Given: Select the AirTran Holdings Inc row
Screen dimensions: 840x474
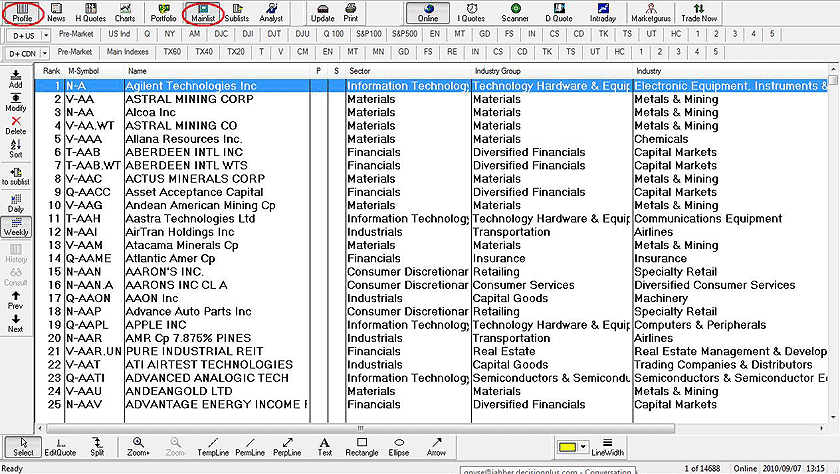Looking at the screenshot, I should tap(431, 232).
